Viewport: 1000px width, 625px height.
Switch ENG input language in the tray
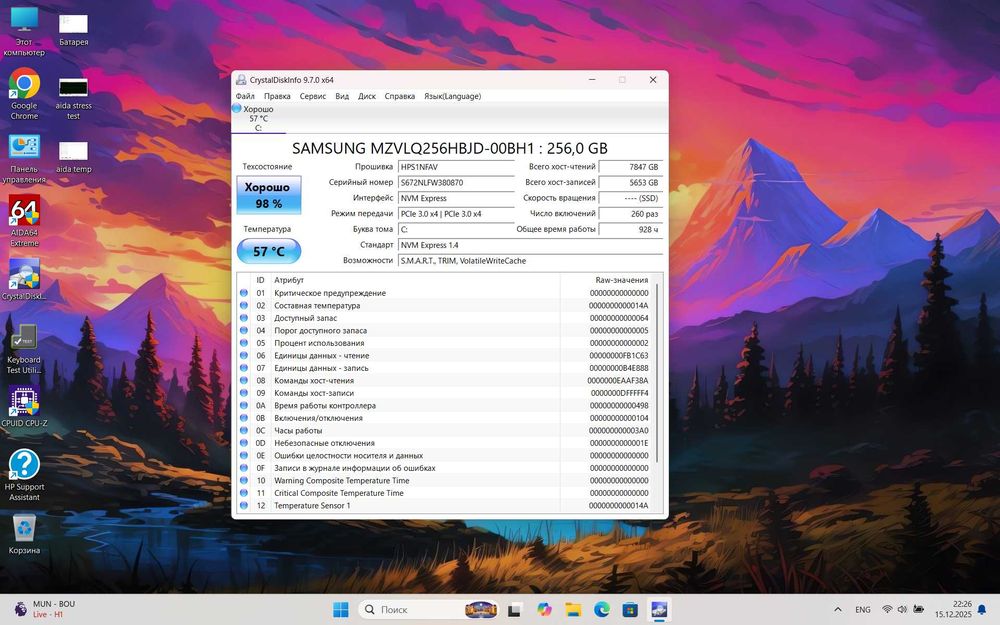coord(863,610)
